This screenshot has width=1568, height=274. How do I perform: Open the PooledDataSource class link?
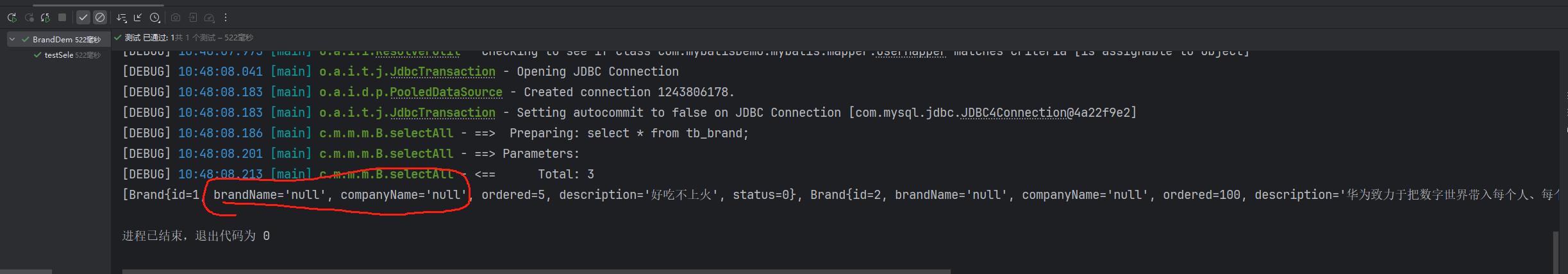pyautogui.click(x=446, y=92)
